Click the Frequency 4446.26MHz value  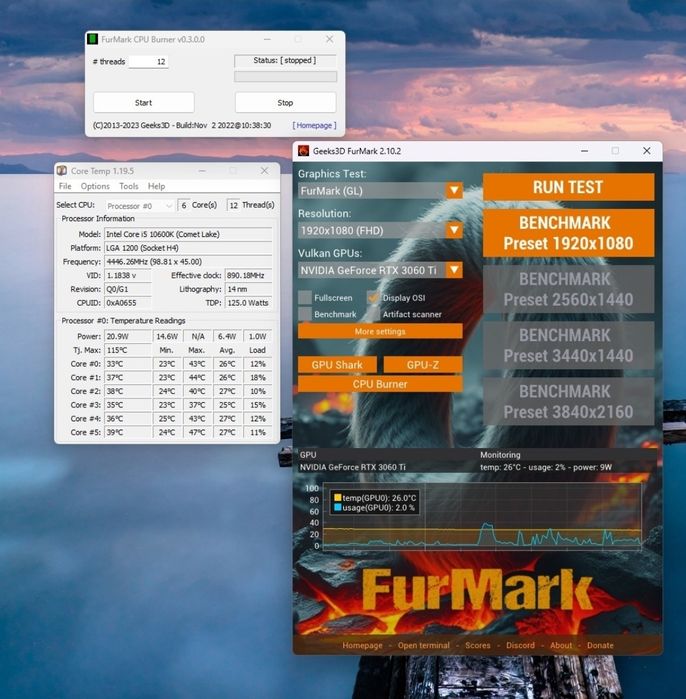(188, 262)
